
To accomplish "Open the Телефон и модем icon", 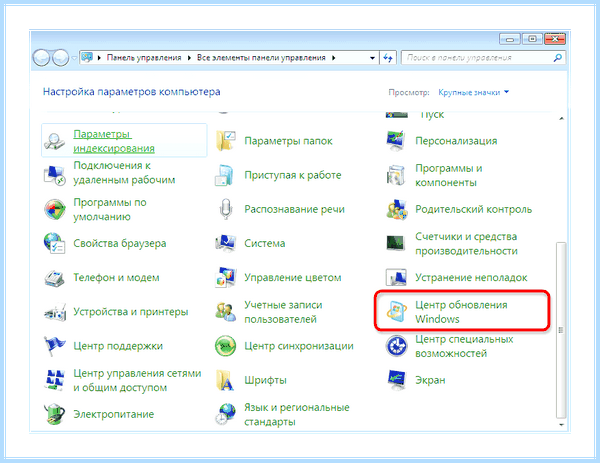I will (x=54, y=278).
